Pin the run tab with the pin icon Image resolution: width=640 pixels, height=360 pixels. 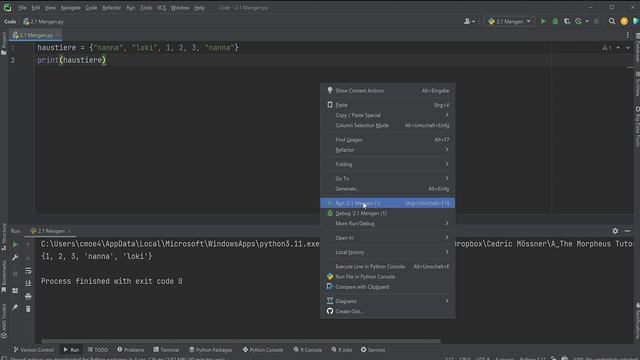pyautogui.click(x=15, y=307)
